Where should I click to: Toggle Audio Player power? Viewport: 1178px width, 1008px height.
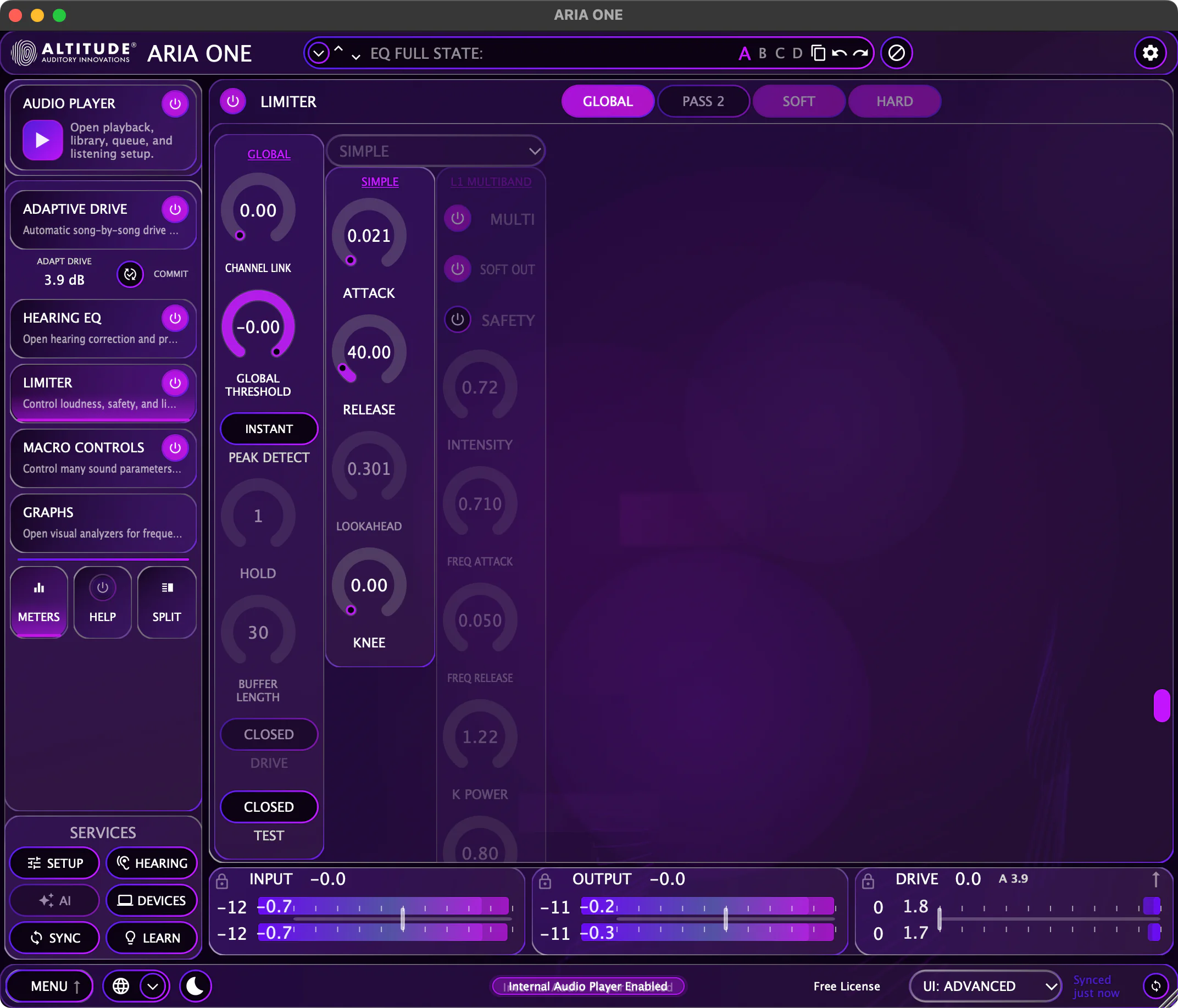[x=175, y=104]
